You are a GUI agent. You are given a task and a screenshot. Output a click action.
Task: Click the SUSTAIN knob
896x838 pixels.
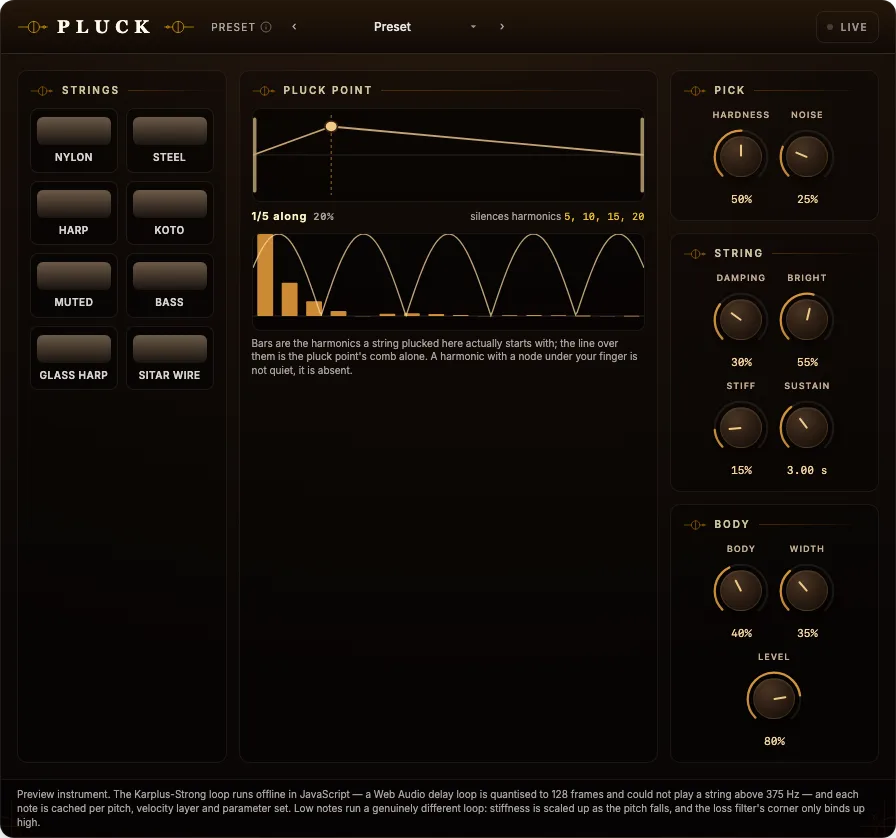pyautogui.click(x=807, y=427)
